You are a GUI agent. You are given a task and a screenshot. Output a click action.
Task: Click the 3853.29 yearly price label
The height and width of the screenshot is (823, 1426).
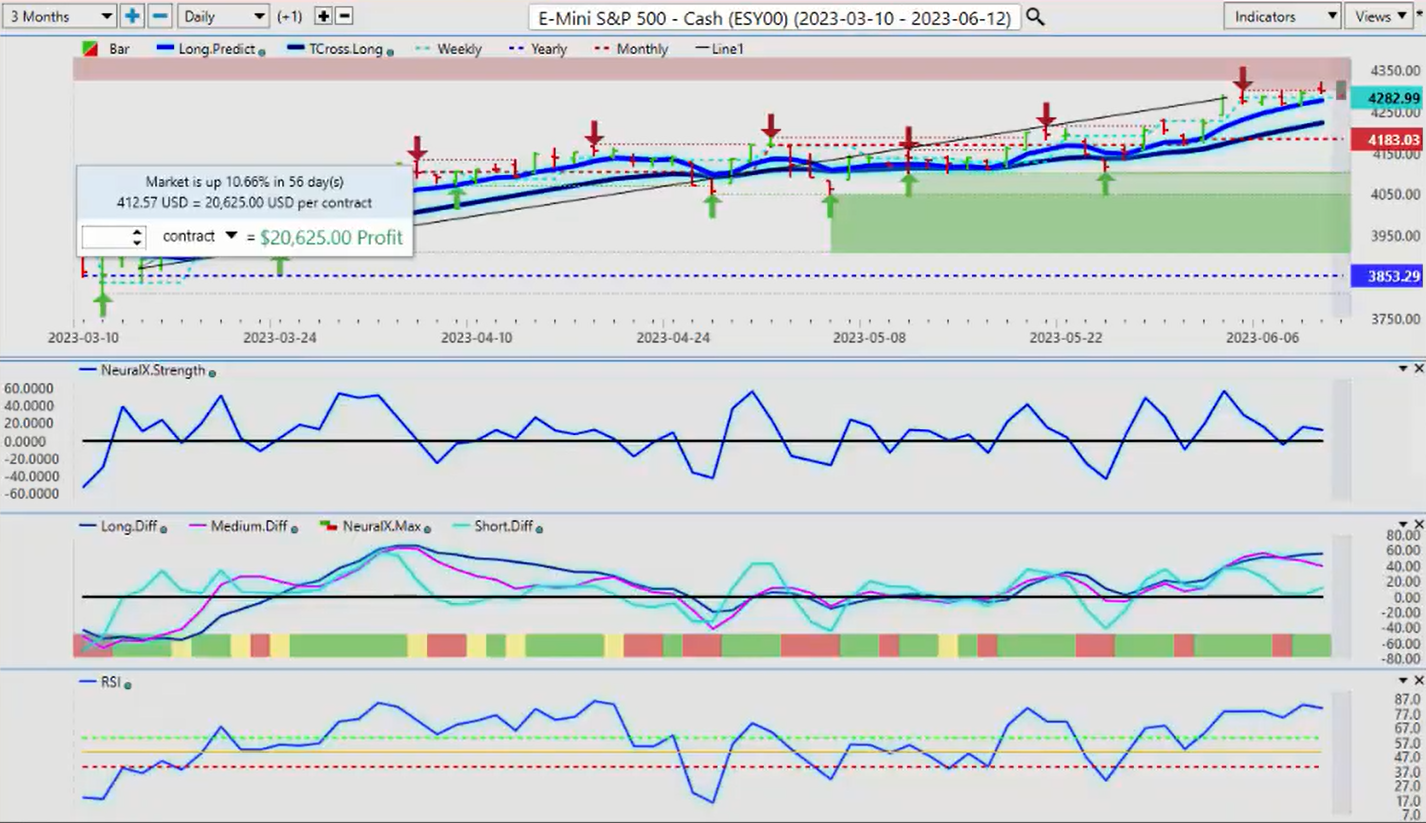tap(1386, 276)
